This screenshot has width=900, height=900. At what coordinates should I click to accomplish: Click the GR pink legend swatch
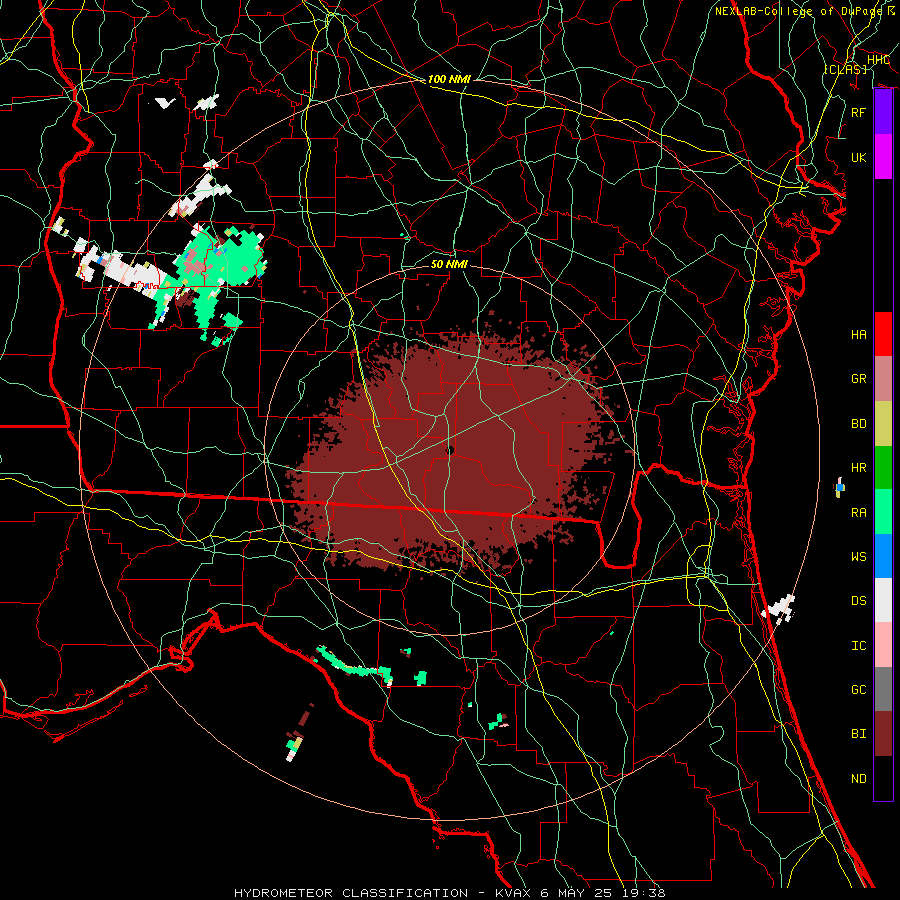tap(883, 379)
